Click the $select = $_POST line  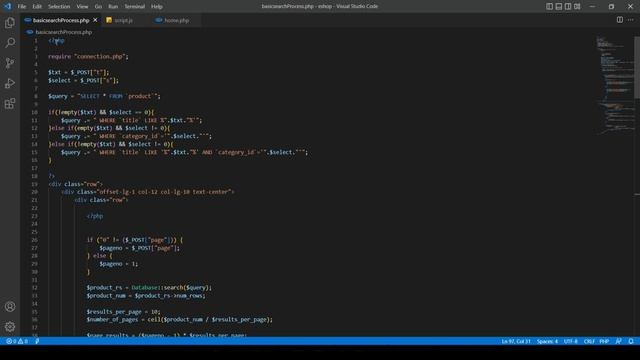pyautogui.click(x=83, y=80)
